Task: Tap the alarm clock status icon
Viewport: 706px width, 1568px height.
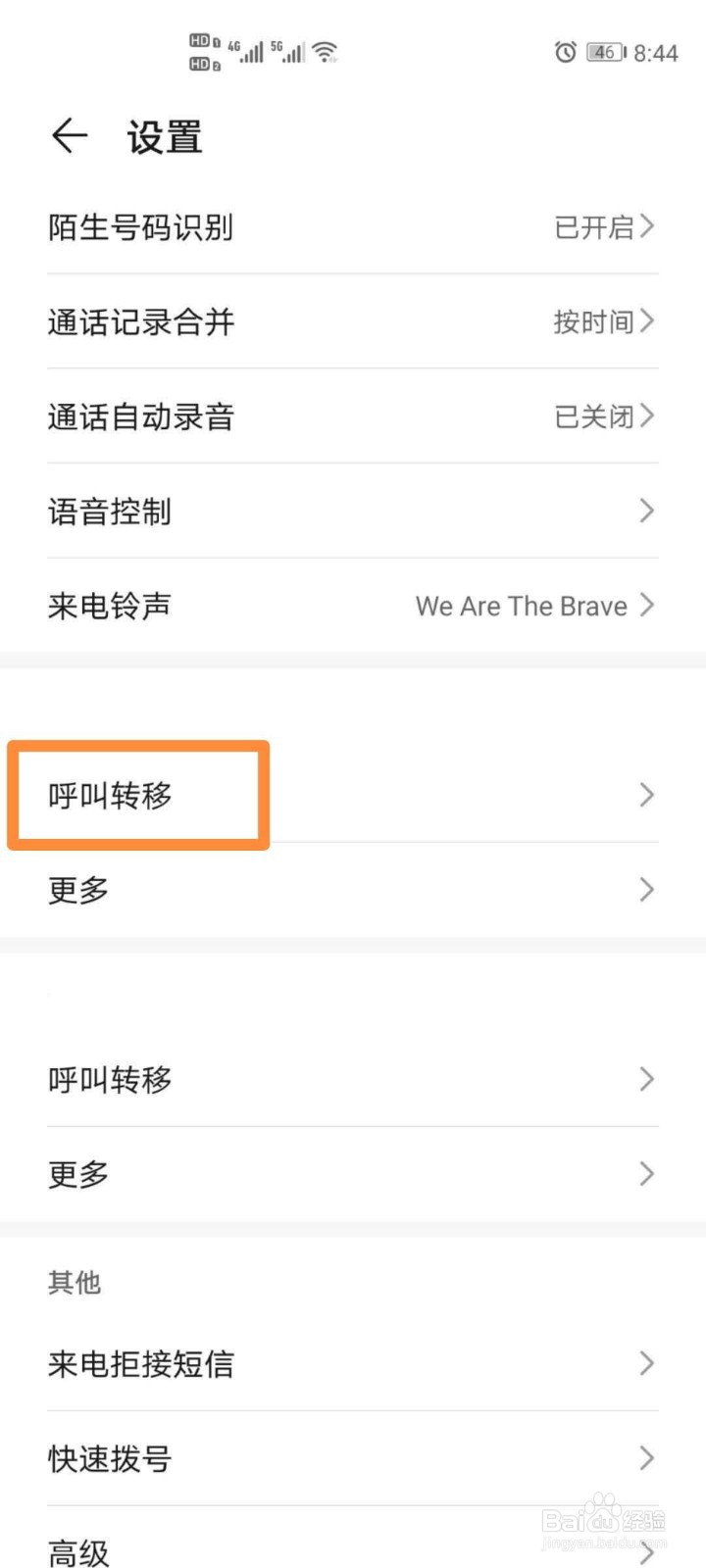Action: click(x=565, y=52)
